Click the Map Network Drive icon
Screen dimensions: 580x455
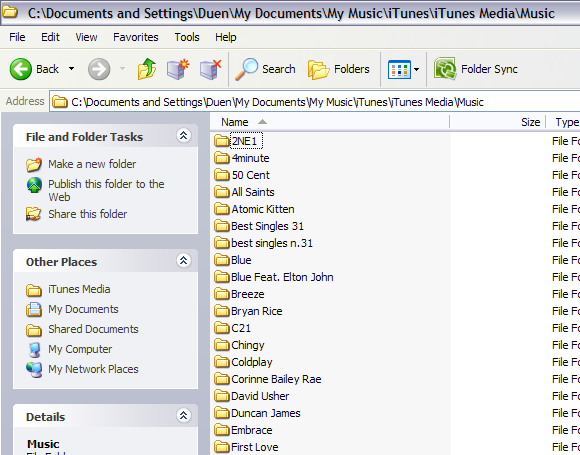178,69
